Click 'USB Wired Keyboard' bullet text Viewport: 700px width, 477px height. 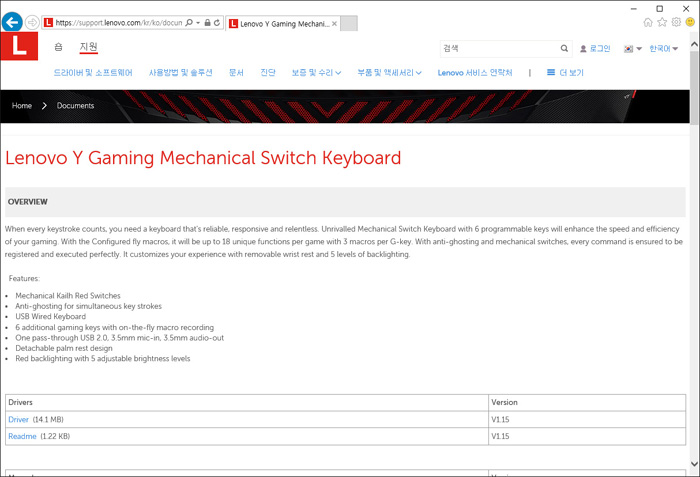click(x=50, y=317)
